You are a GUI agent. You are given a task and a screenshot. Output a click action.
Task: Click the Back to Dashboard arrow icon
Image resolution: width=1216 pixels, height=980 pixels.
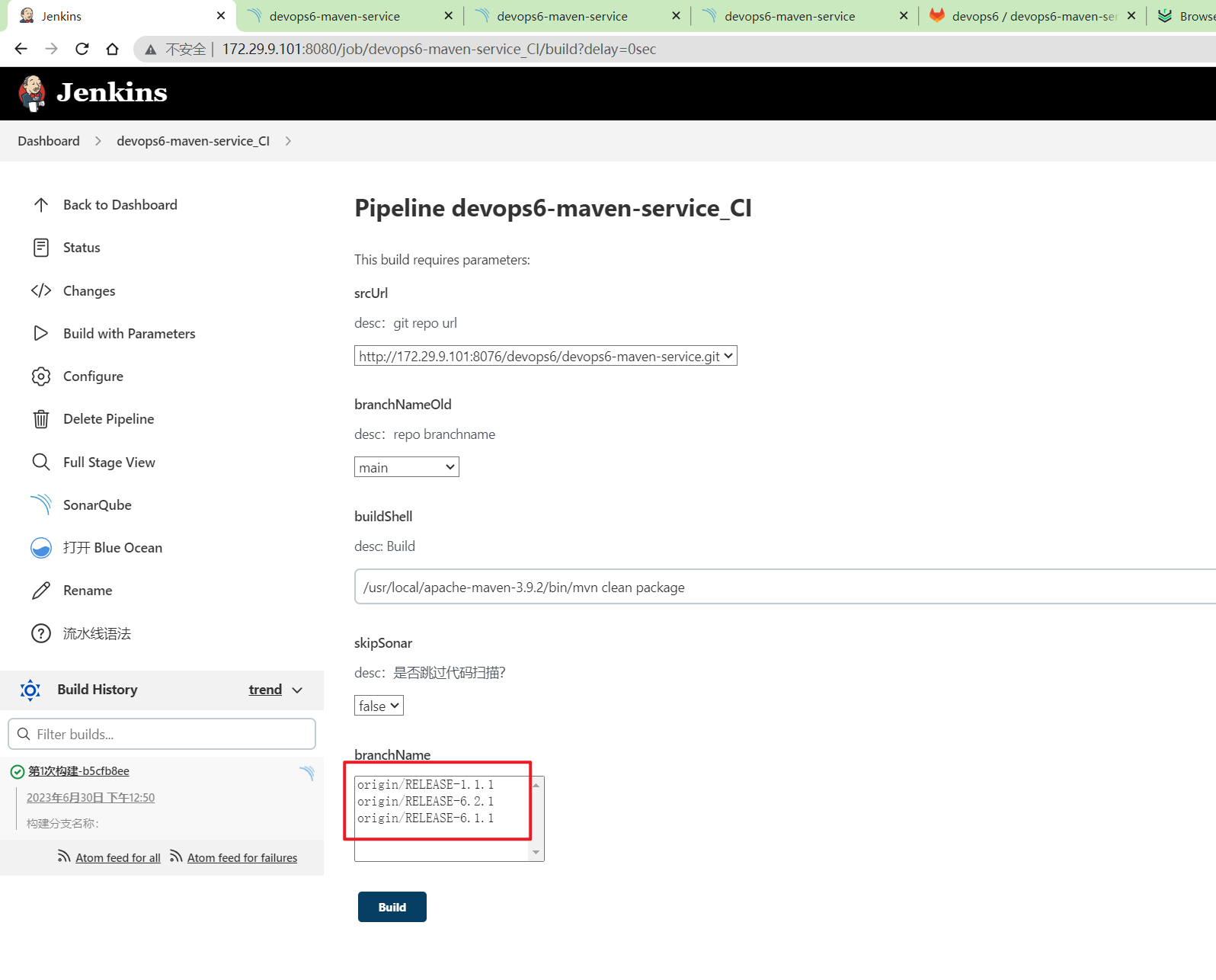pos(41,205)
